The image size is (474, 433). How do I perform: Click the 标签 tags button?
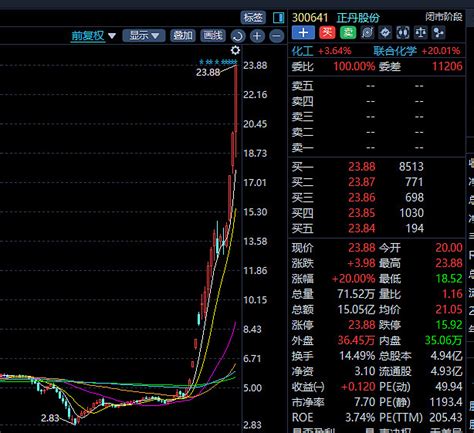pos(253,17)
